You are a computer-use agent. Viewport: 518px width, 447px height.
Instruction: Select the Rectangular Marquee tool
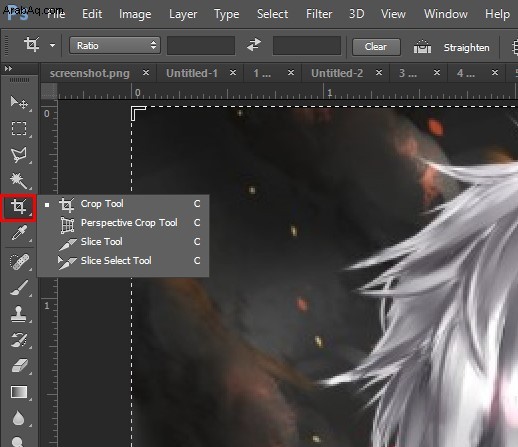(x=19, y=128)
